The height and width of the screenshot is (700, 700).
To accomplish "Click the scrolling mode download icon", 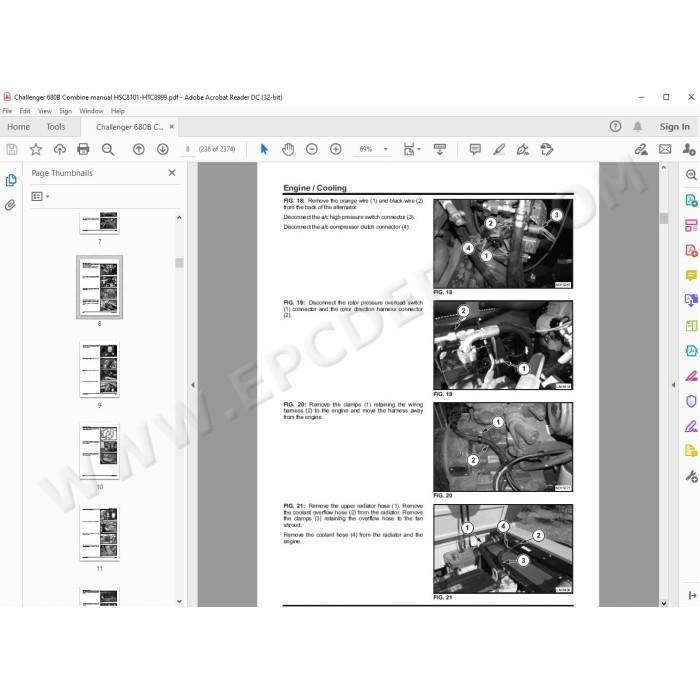I will point(440,149).
